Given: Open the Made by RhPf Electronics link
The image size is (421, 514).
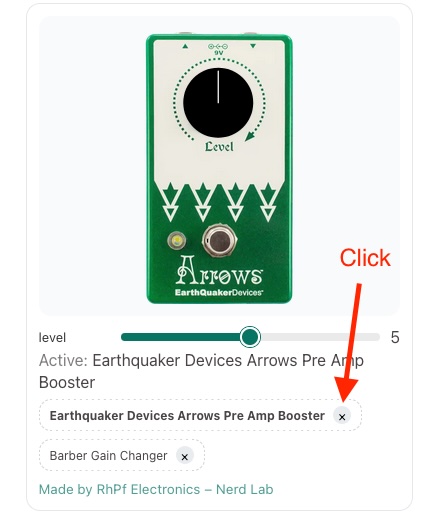Looking at the screenshot, I should (x=156, y=489).
